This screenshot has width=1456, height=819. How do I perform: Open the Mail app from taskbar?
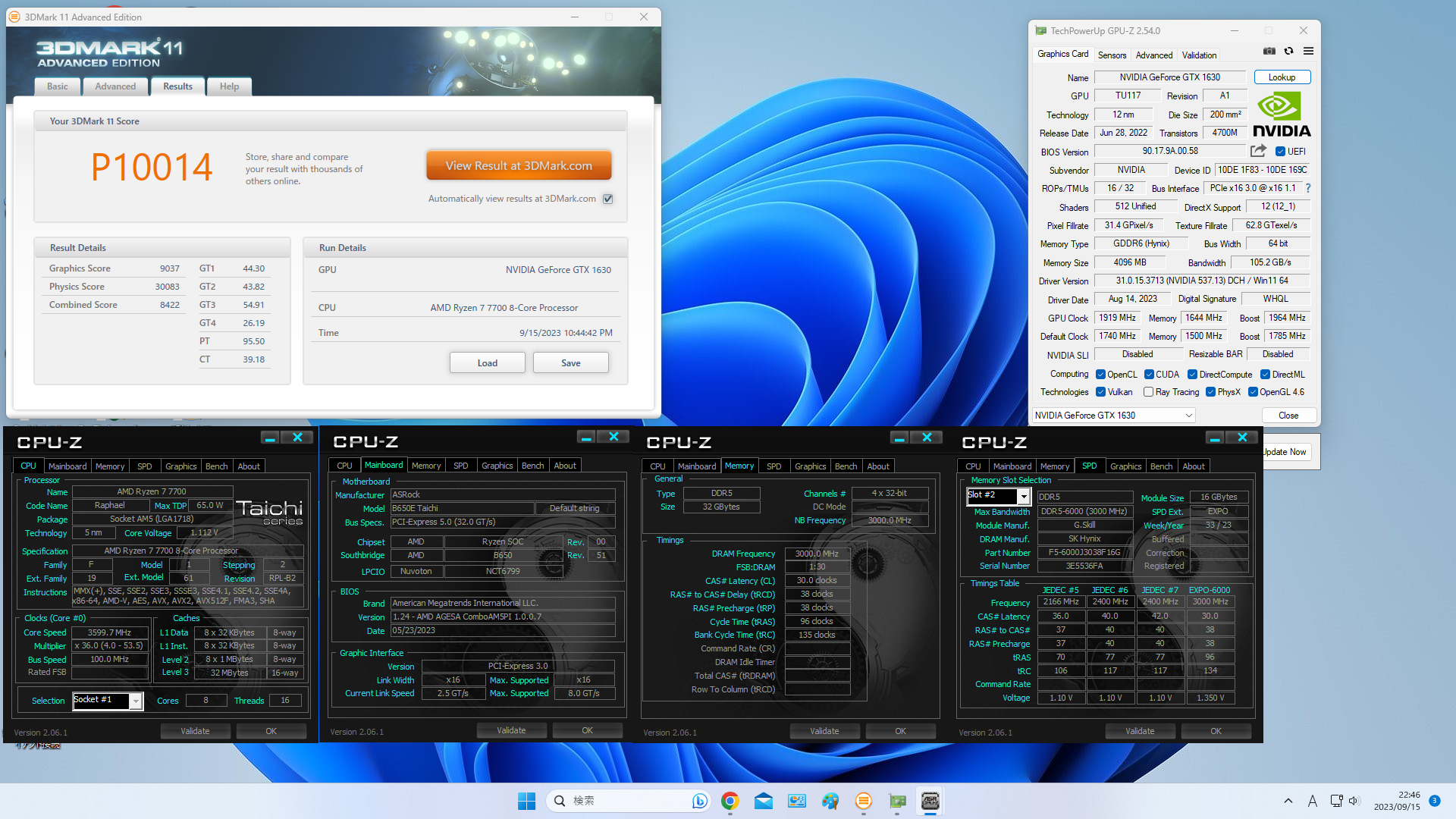coord(764,801)
